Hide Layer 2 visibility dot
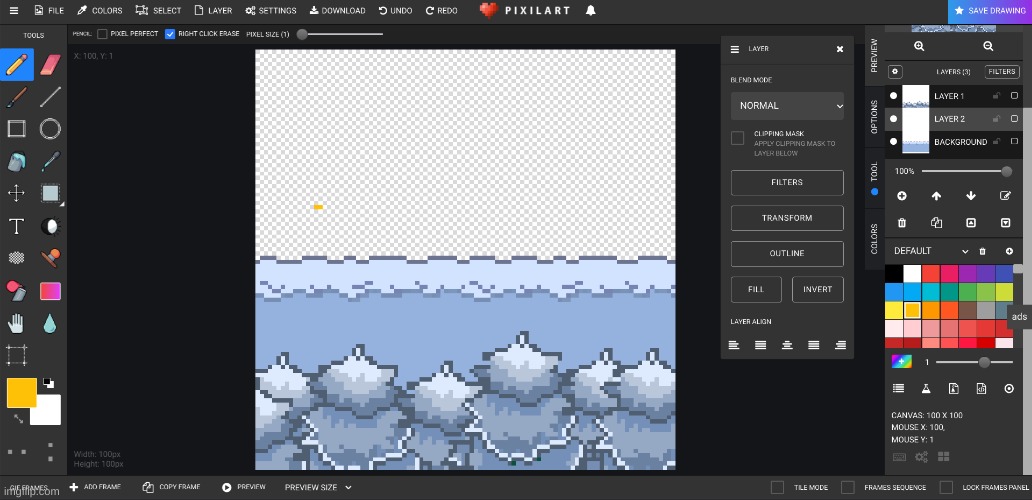This screenshot has height=500, width=1032. click(893, 119)
